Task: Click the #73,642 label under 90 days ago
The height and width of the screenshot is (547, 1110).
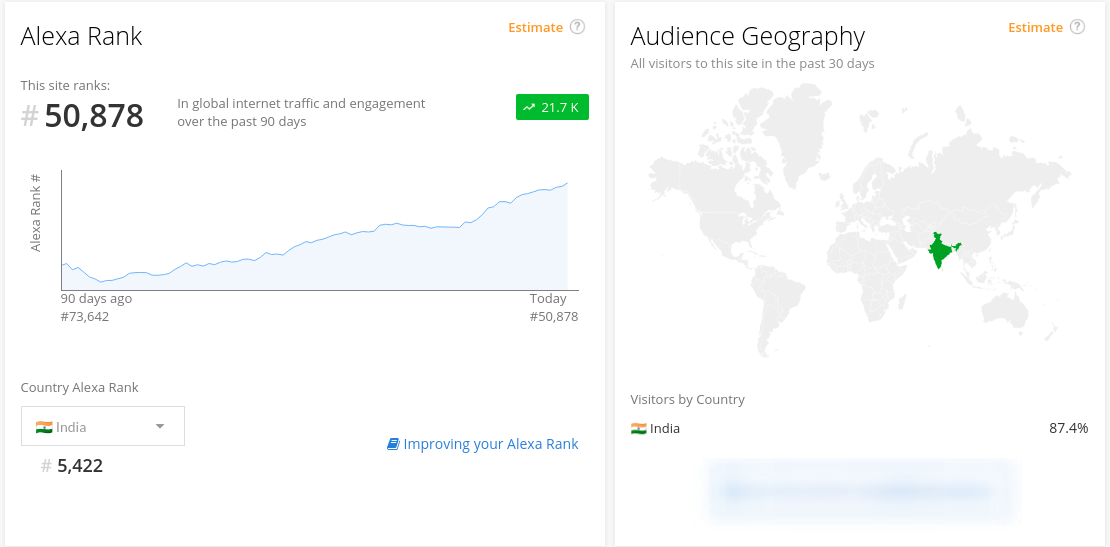Action: [85, 316]
